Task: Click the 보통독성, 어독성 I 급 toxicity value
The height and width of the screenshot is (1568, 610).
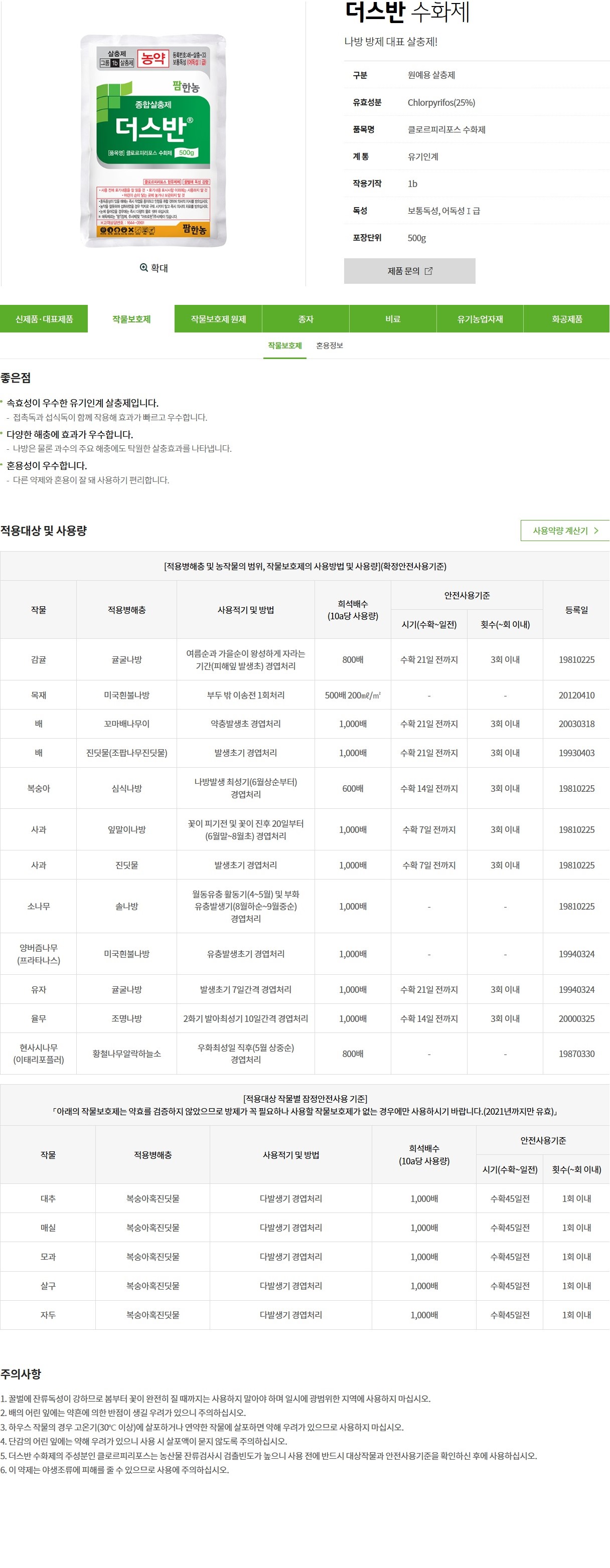Action: 444,211
